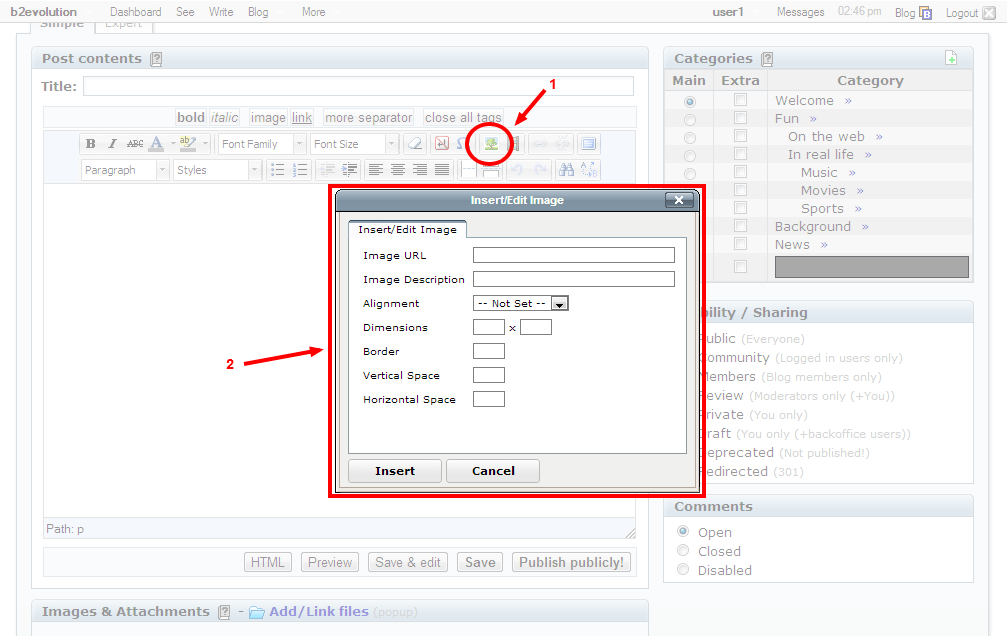Screen dimensions: 1007x636
Task: Select the Insert/Edit Image toolbar icon
Action: [489, 143]
